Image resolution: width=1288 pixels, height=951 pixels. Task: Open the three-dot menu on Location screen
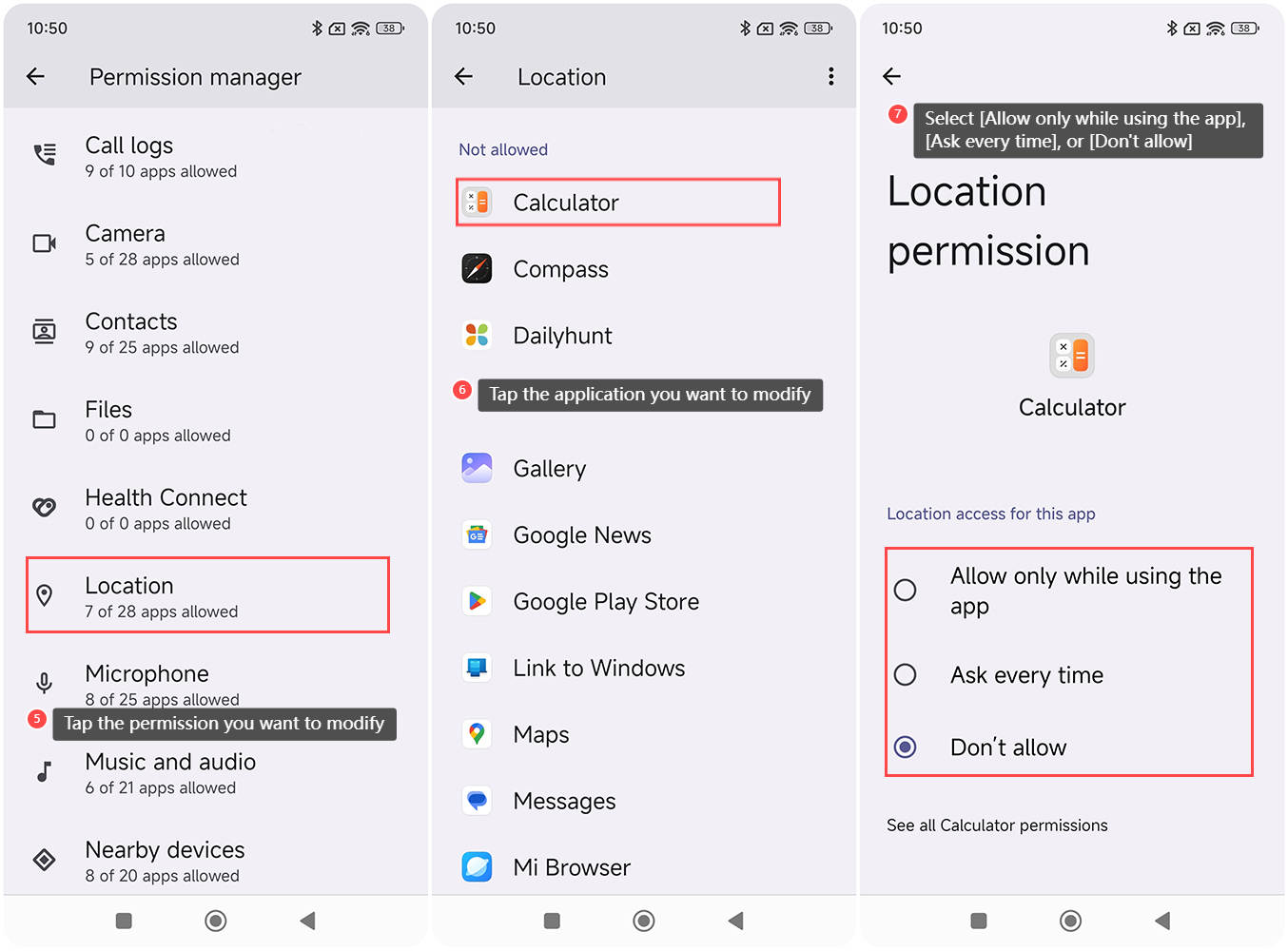click(830, 76)
